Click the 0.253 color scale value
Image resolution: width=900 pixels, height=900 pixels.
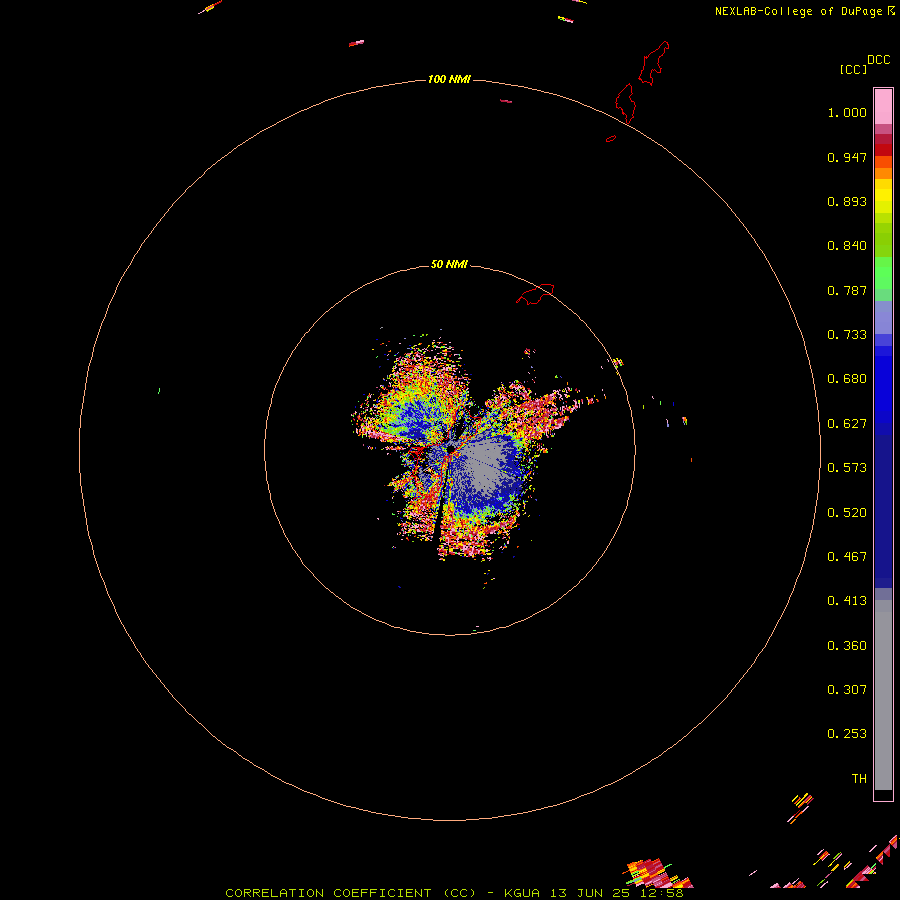point(847,734)
